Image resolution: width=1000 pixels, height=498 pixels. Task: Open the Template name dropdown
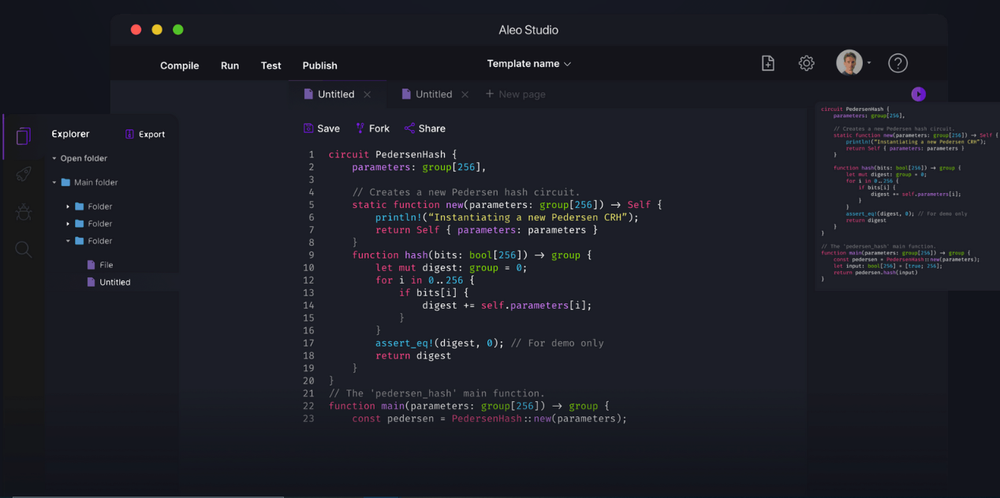pos(529,64)
